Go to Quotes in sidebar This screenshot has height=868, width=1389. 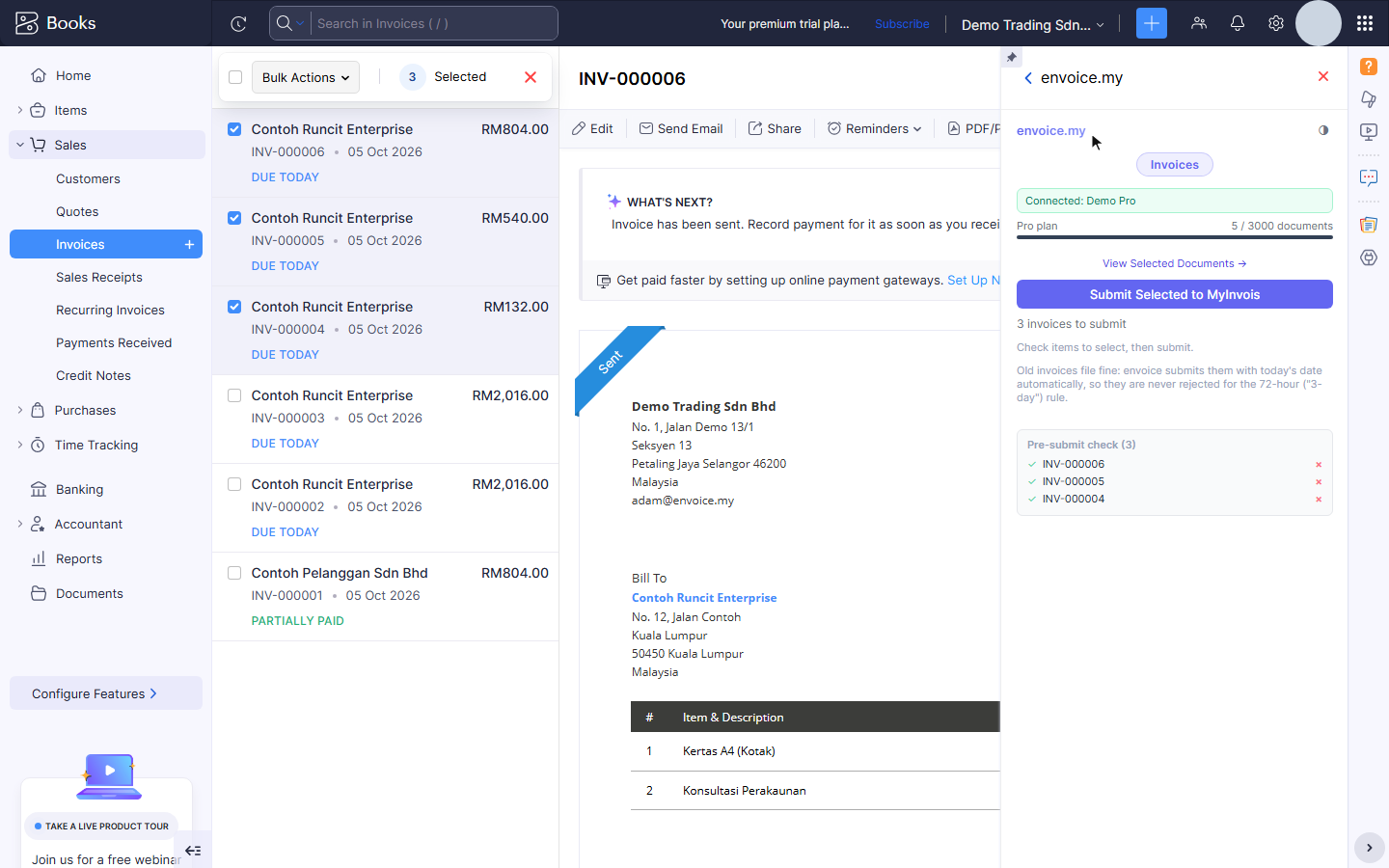click(x=77, y=211)
